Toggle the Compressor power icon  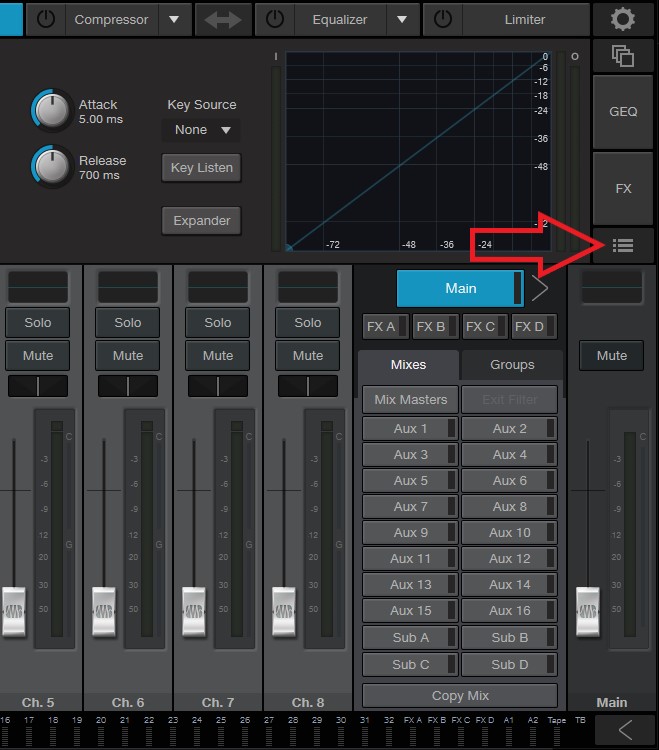[46, 20]
